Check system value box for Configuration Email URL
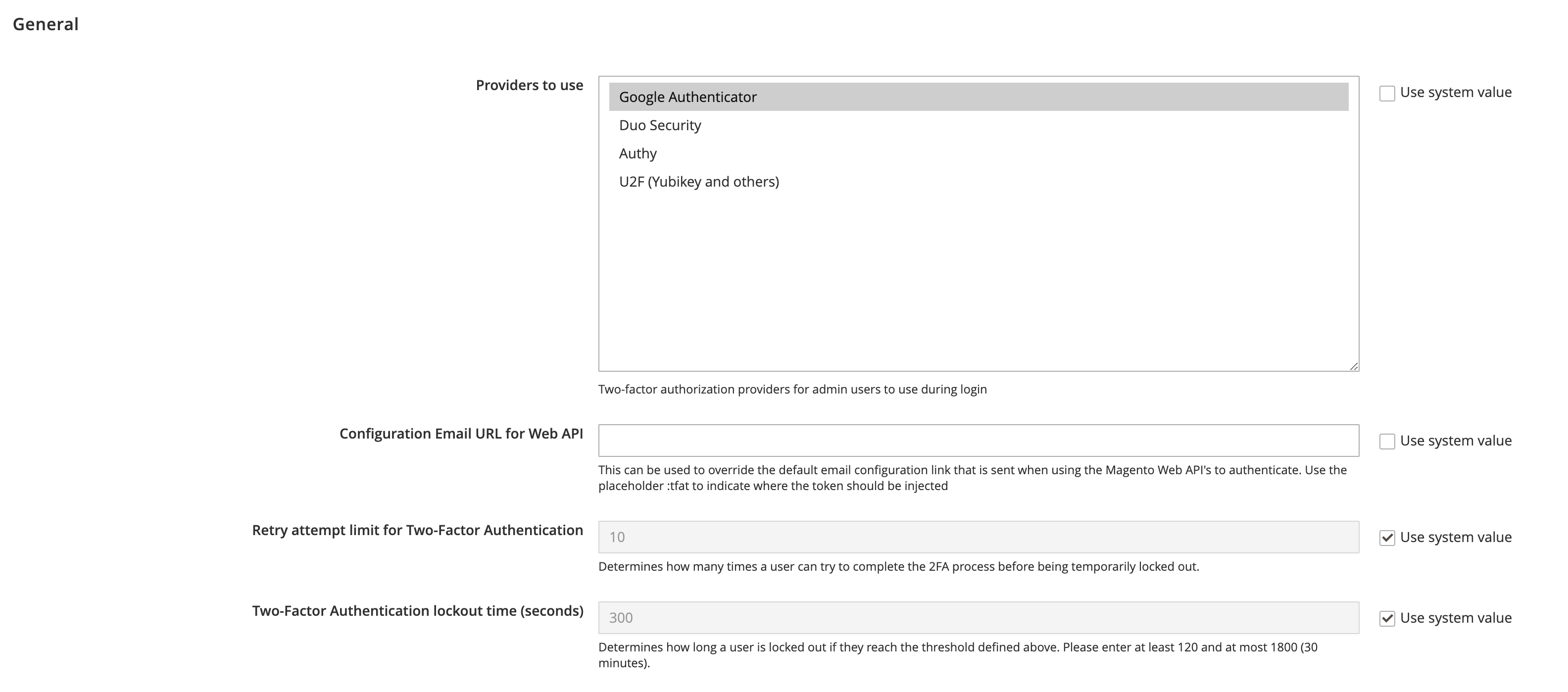This screenshot has width=1568, height=692. [1387, 441]
